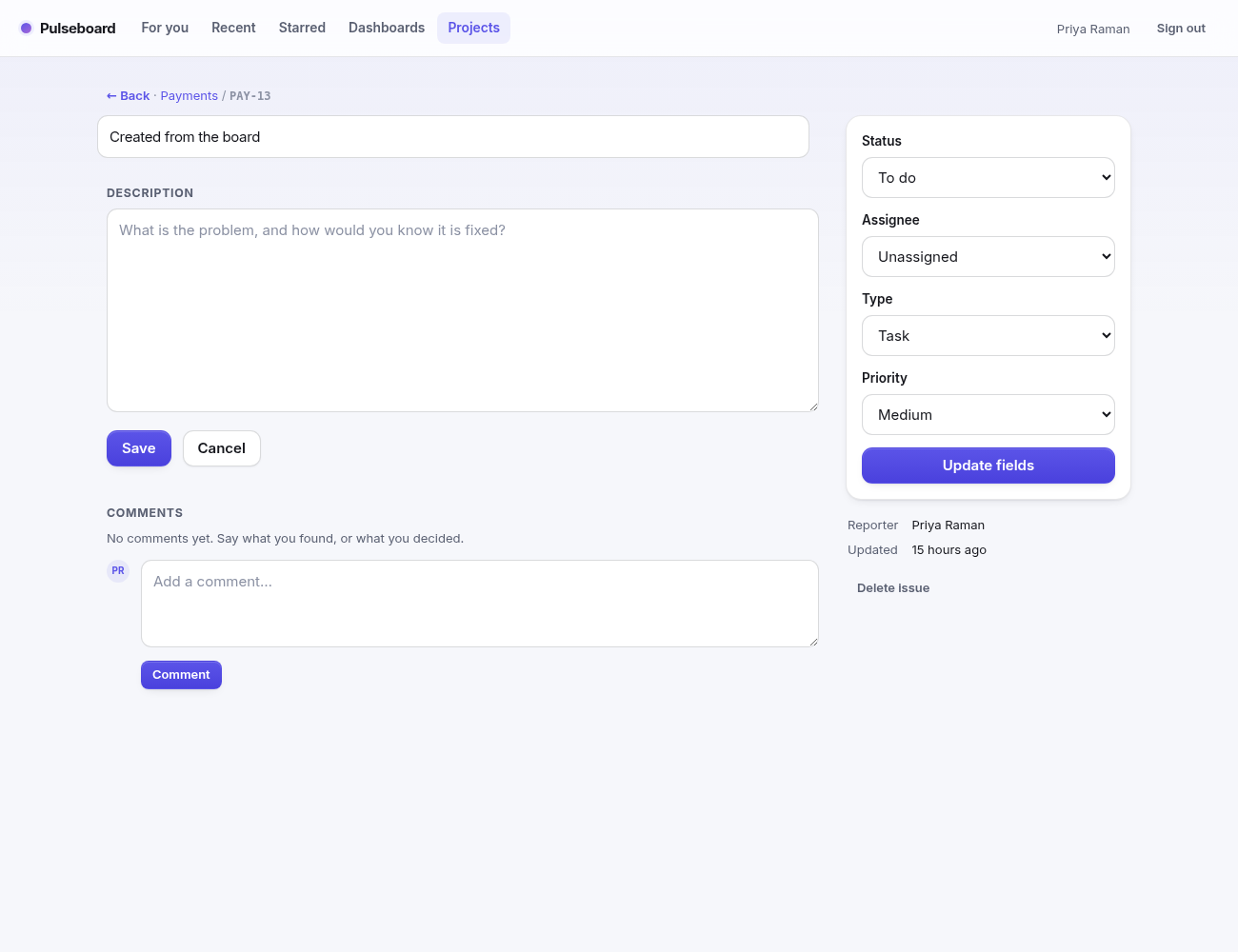Viewport: 1238px width, 952px height.
Task: Expand the Type dropdown showing Task
Action: coord(988,336)
